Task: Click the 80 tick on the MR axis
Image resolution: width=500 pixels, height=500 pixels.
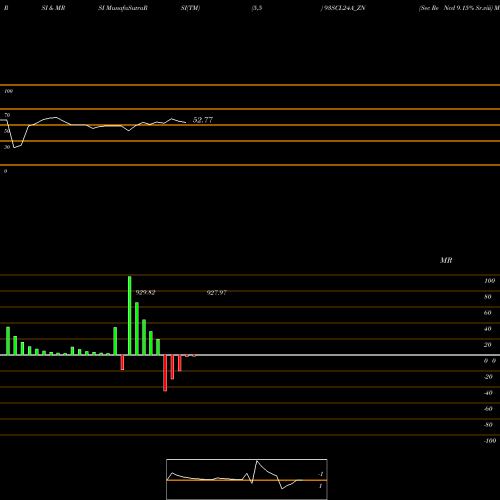Action: 487,297
